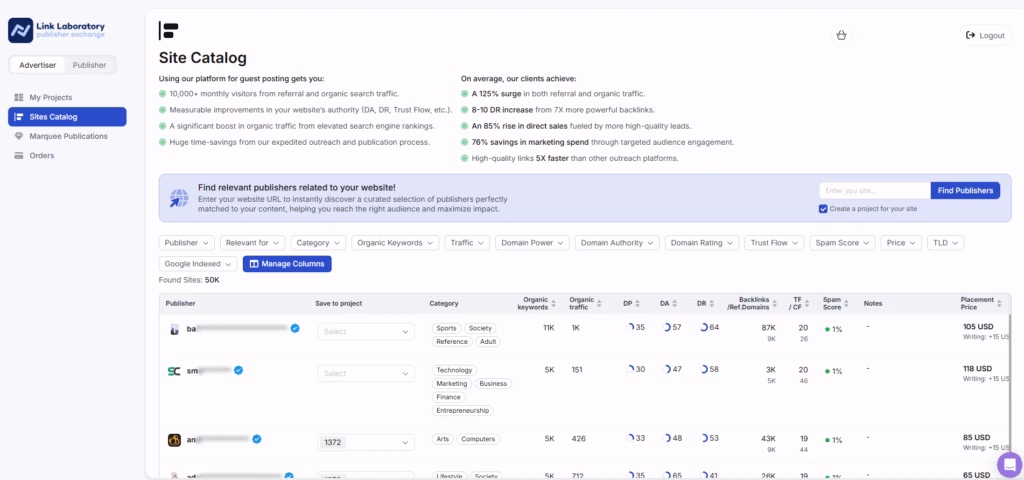Screen dimensions: 1024x480
Task: Click the Find Publishers button
Action: click(964, 190)
